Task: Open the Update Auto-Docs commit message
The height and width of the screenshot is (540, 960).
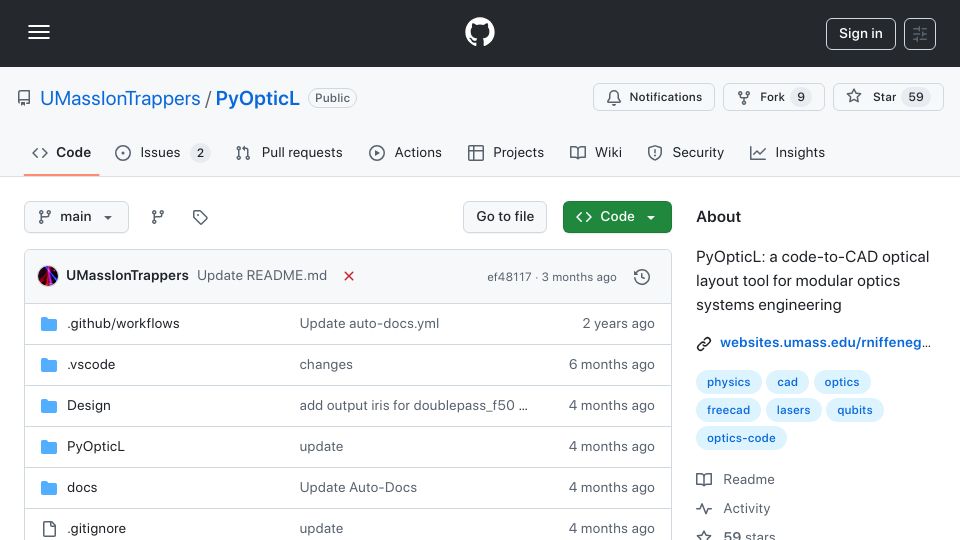Action: [x=358, y=487]
